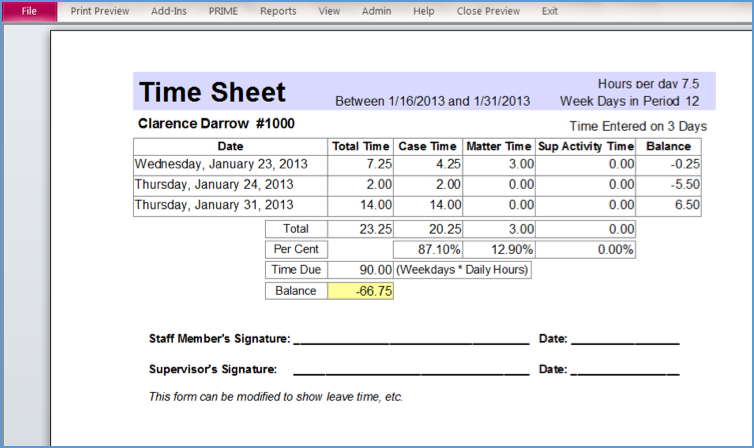Screen dimensions: 754x448
Task: Open the Admin tab
Action: point(377,11)
